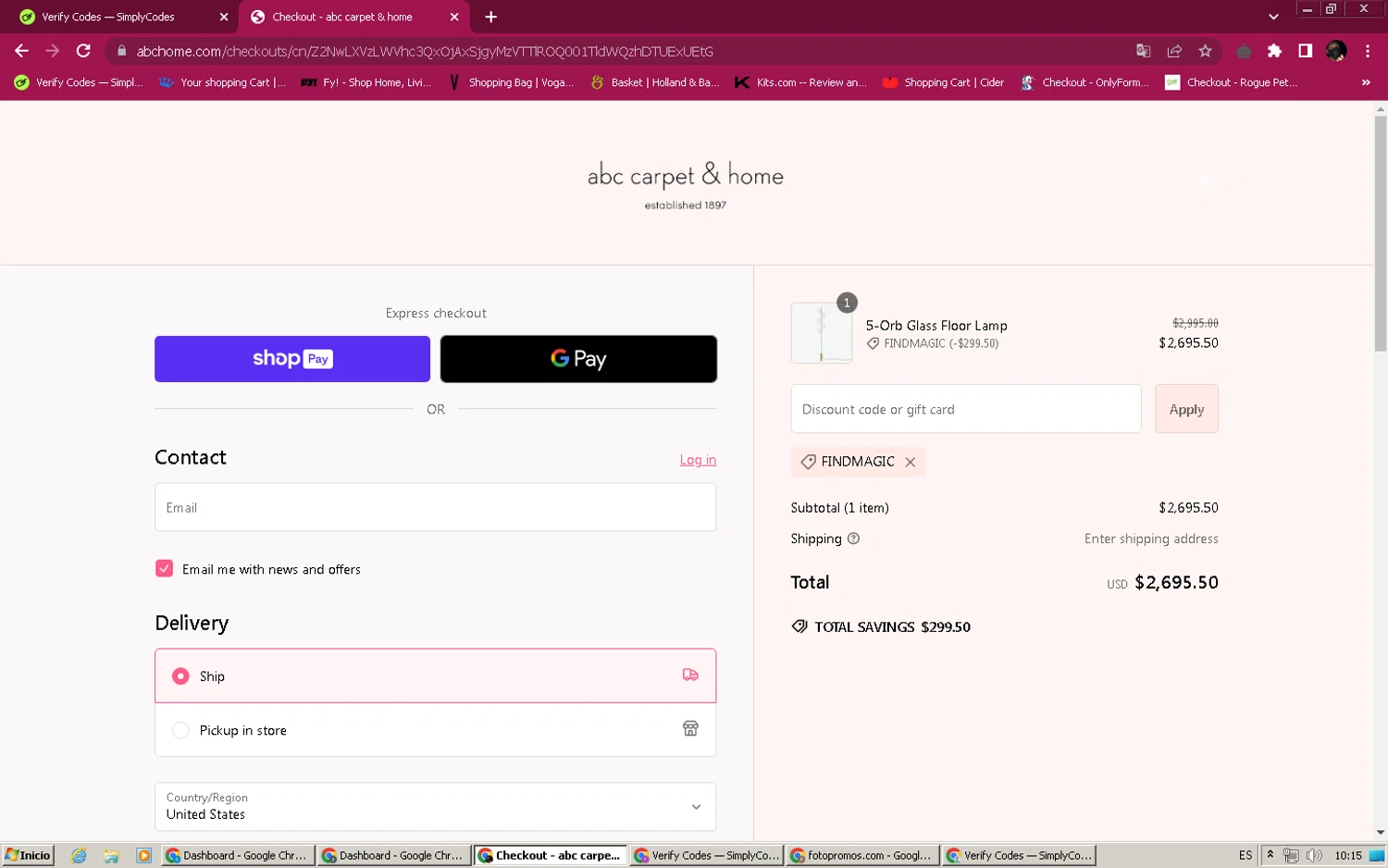Open a new browser tab

[490, 17]
